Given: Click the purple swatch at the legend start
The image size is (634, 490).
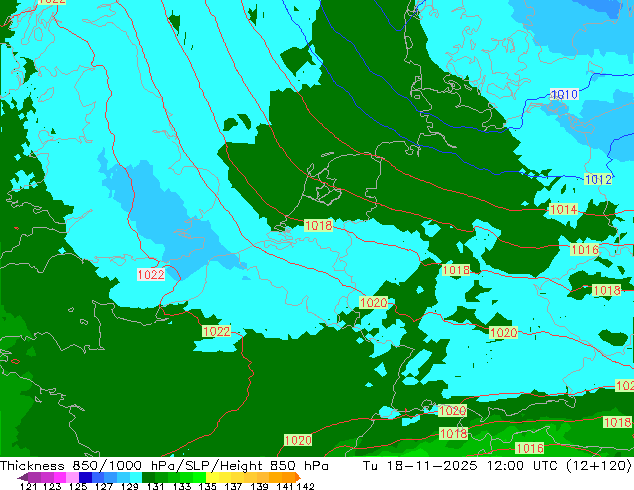Looking at the screenshot, I should click(23, 478).
